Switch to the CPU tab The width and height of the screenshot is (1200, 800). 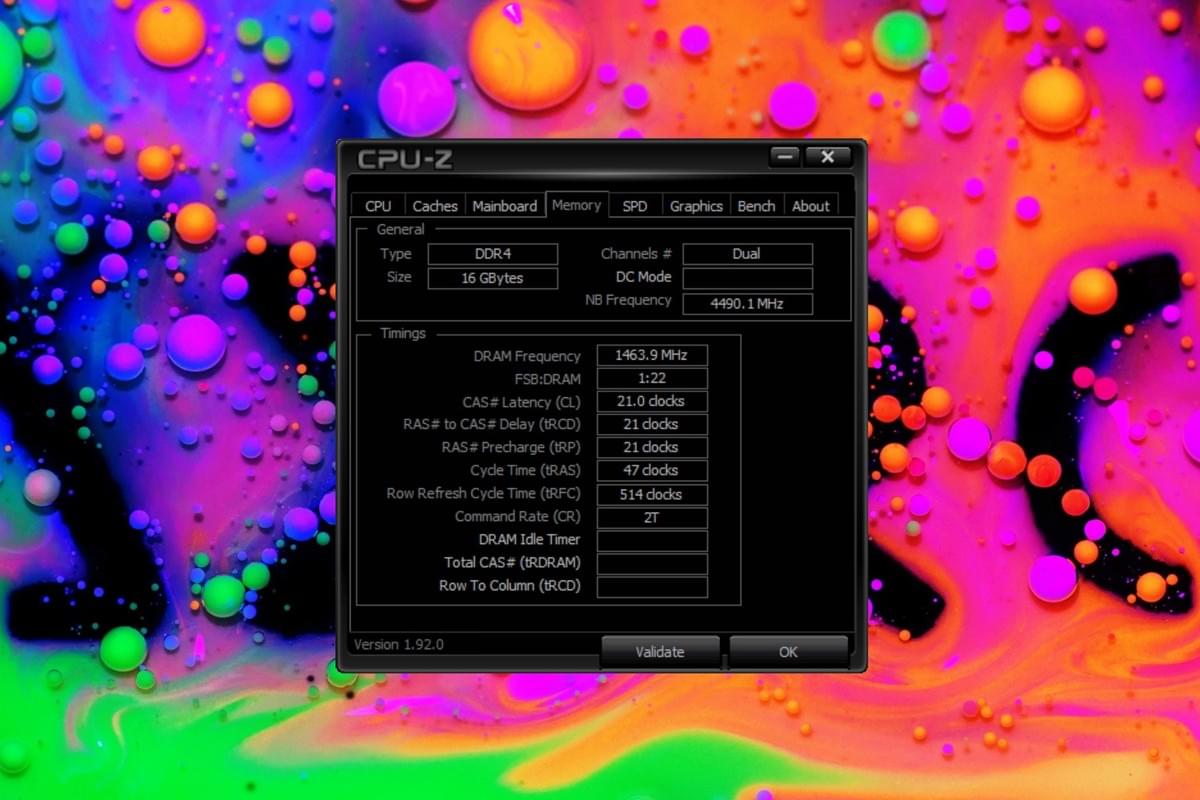click(378, 206)
